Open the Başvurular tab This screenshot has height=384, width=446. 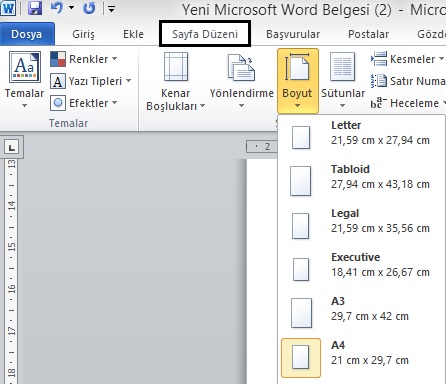pyautogui.click(x=293, y=34)
